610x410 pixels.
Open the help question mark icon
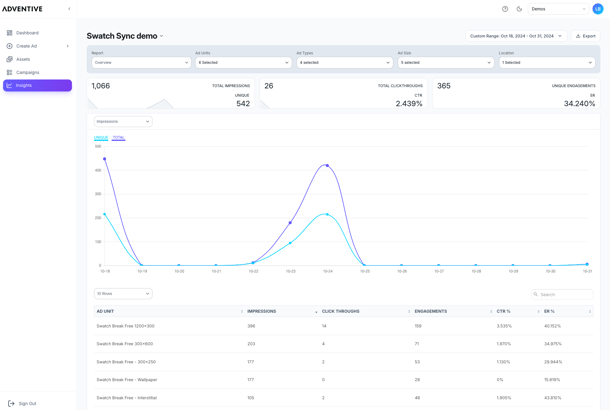(505, 9)
